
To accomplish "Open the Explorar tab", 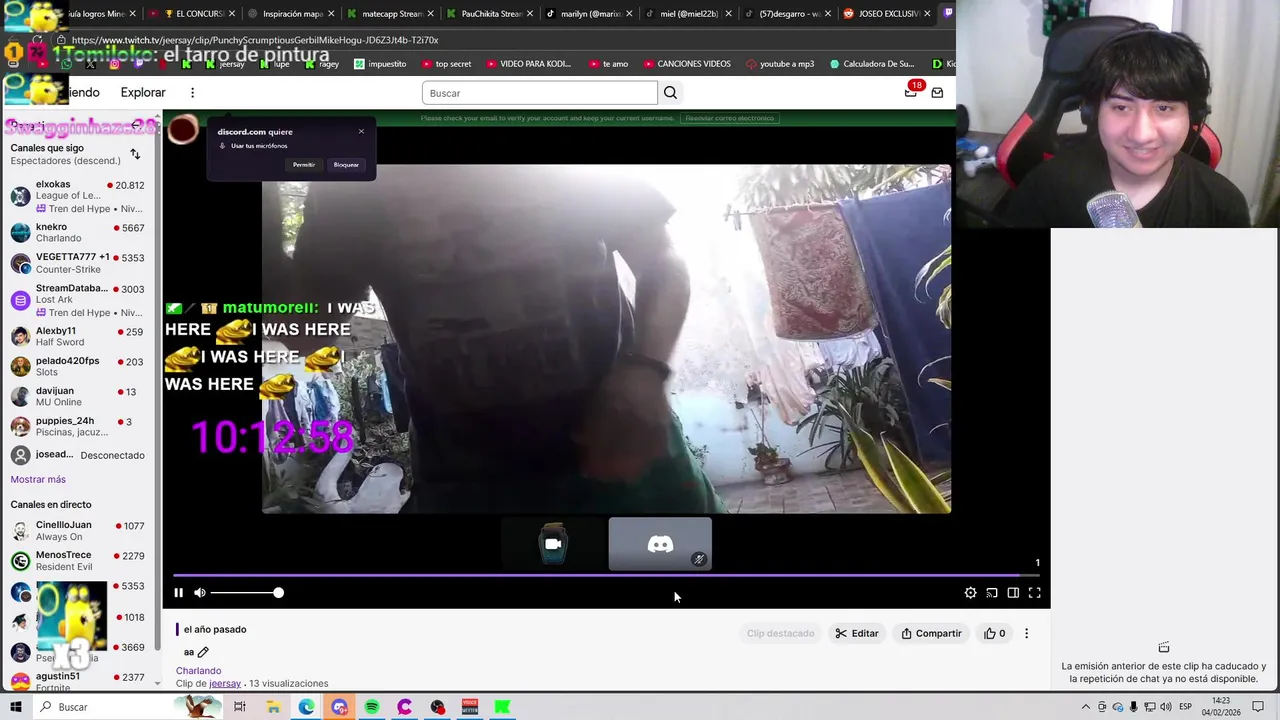I will (x=143, y=93).
